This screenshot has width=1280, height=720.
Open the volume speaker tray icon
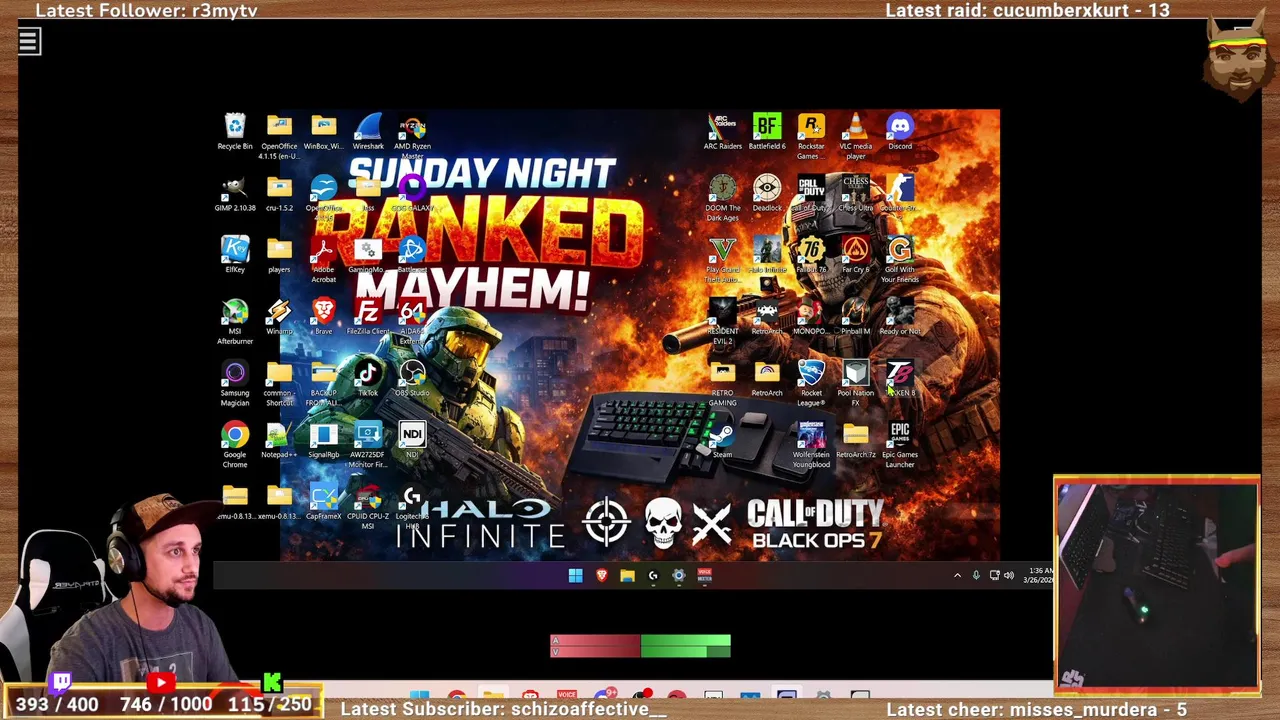(x=1009, y=575)
